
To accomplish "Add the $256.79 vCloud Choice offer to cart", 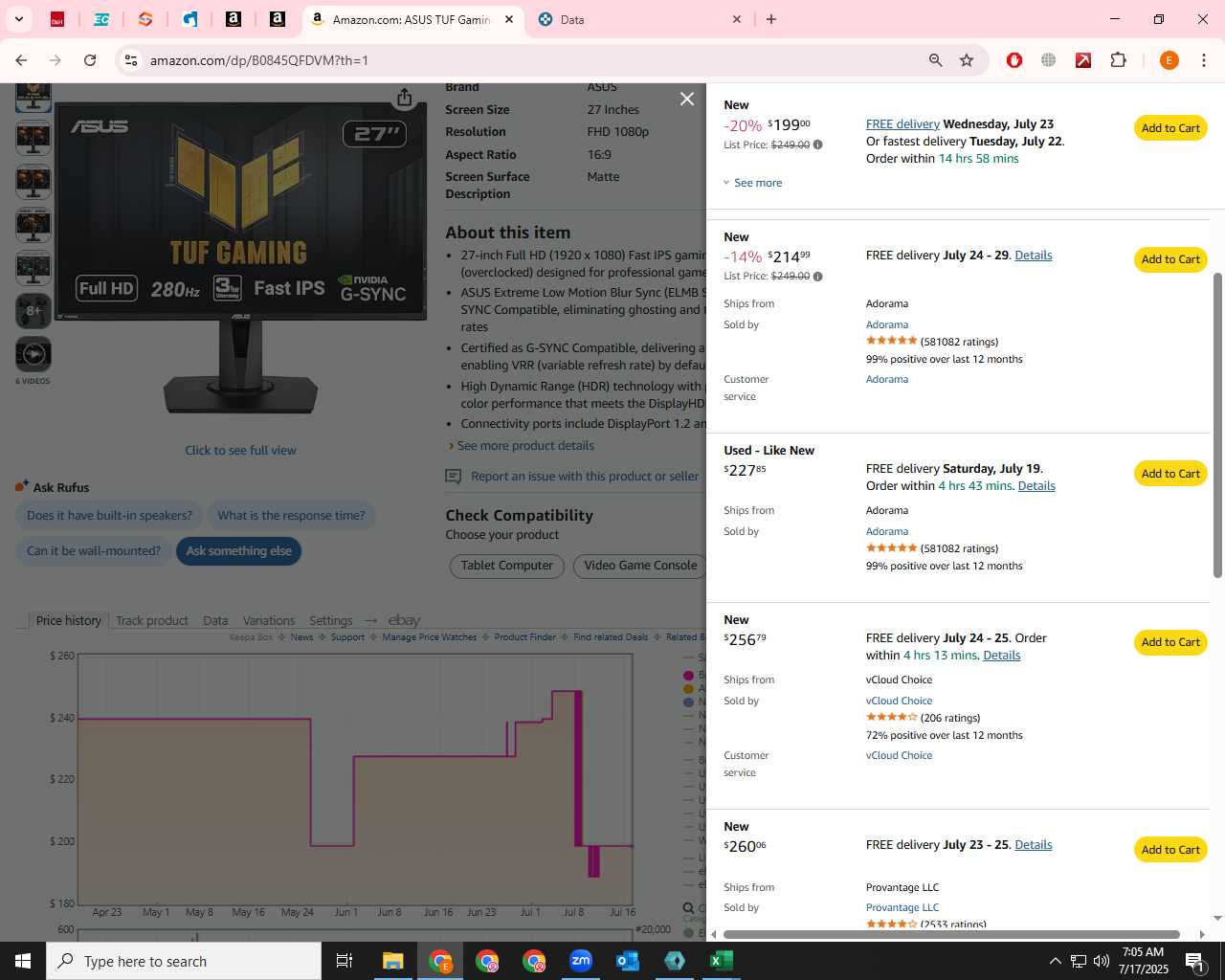I will [1170, 642].
